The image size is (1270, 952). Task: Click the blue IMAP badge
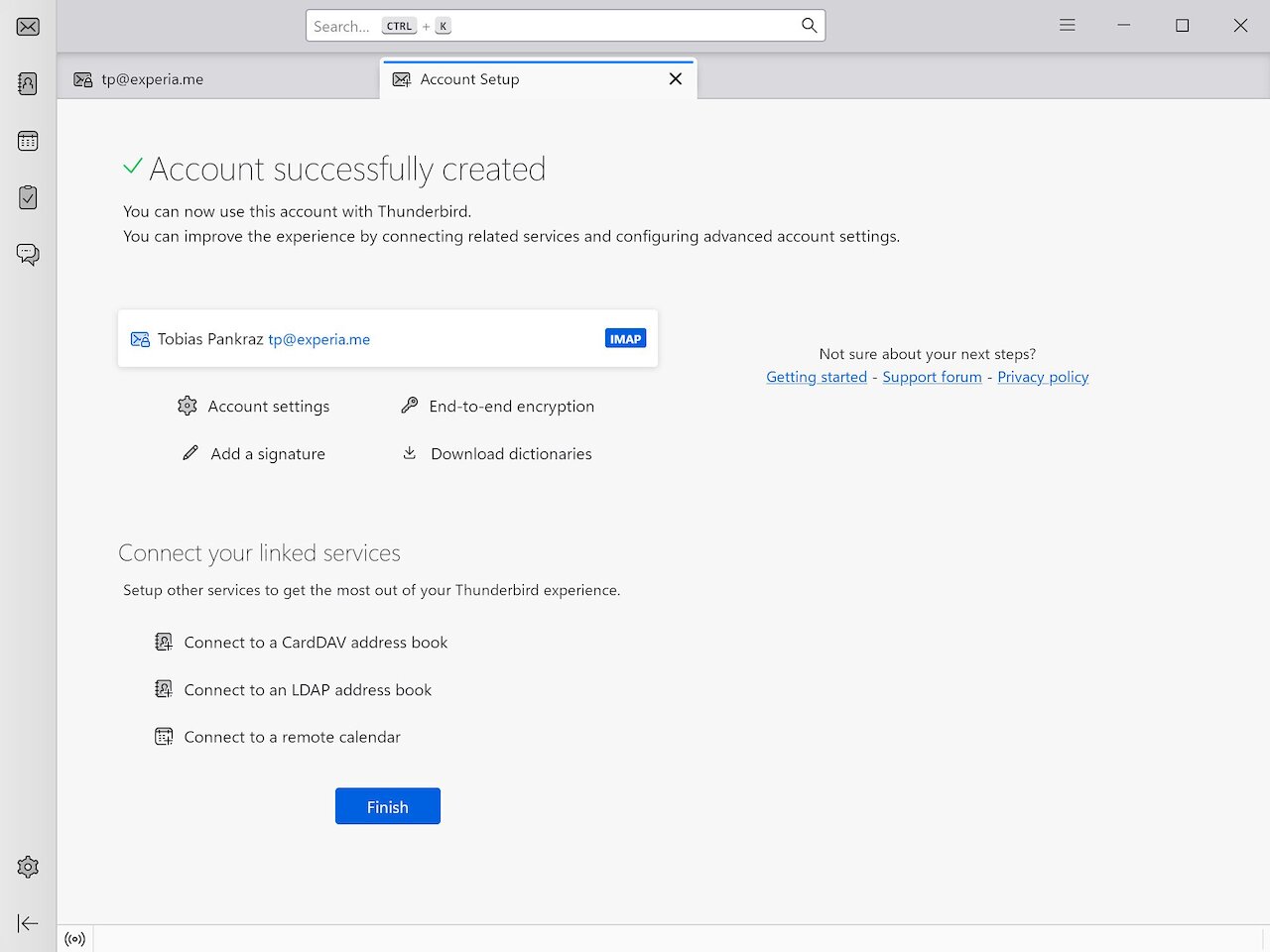(625, 338)
